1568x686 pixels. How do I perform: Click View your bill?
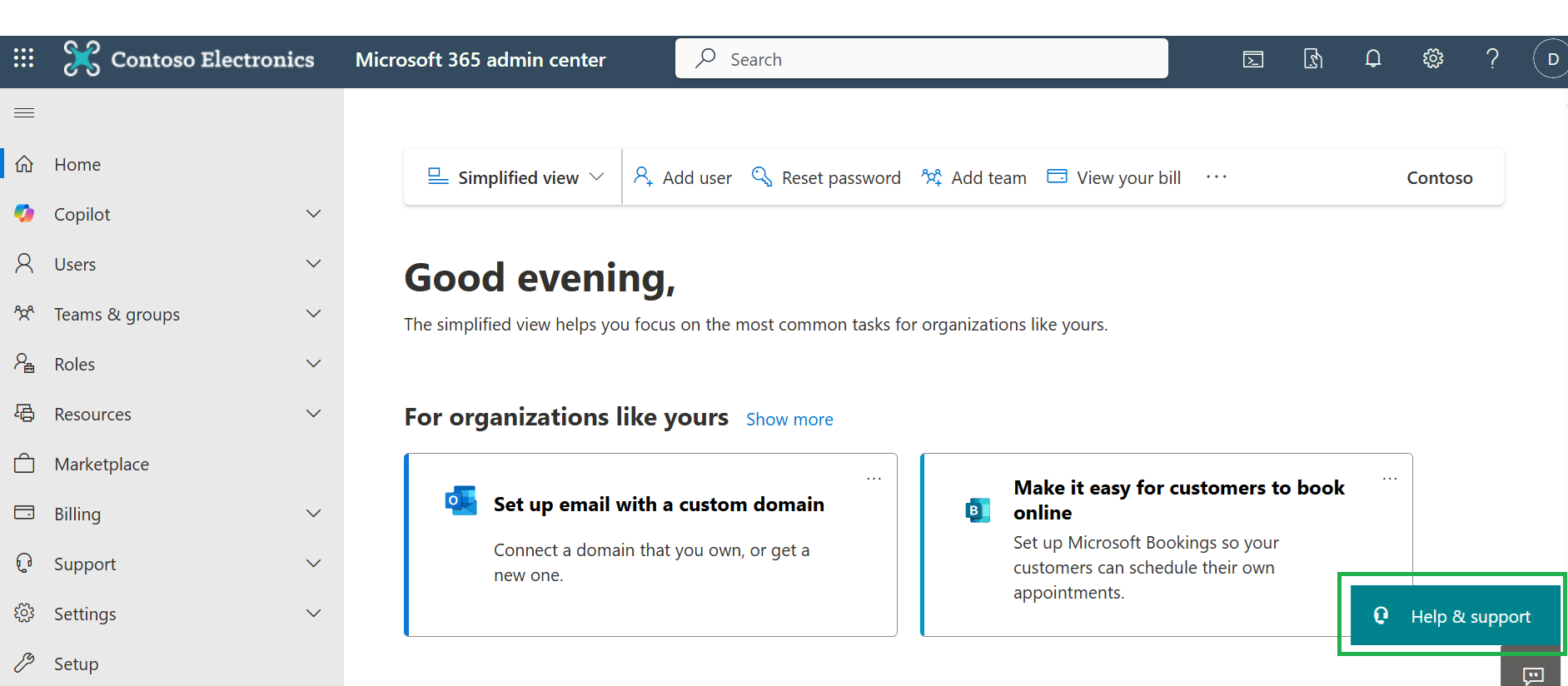[x=1113, y=177]
